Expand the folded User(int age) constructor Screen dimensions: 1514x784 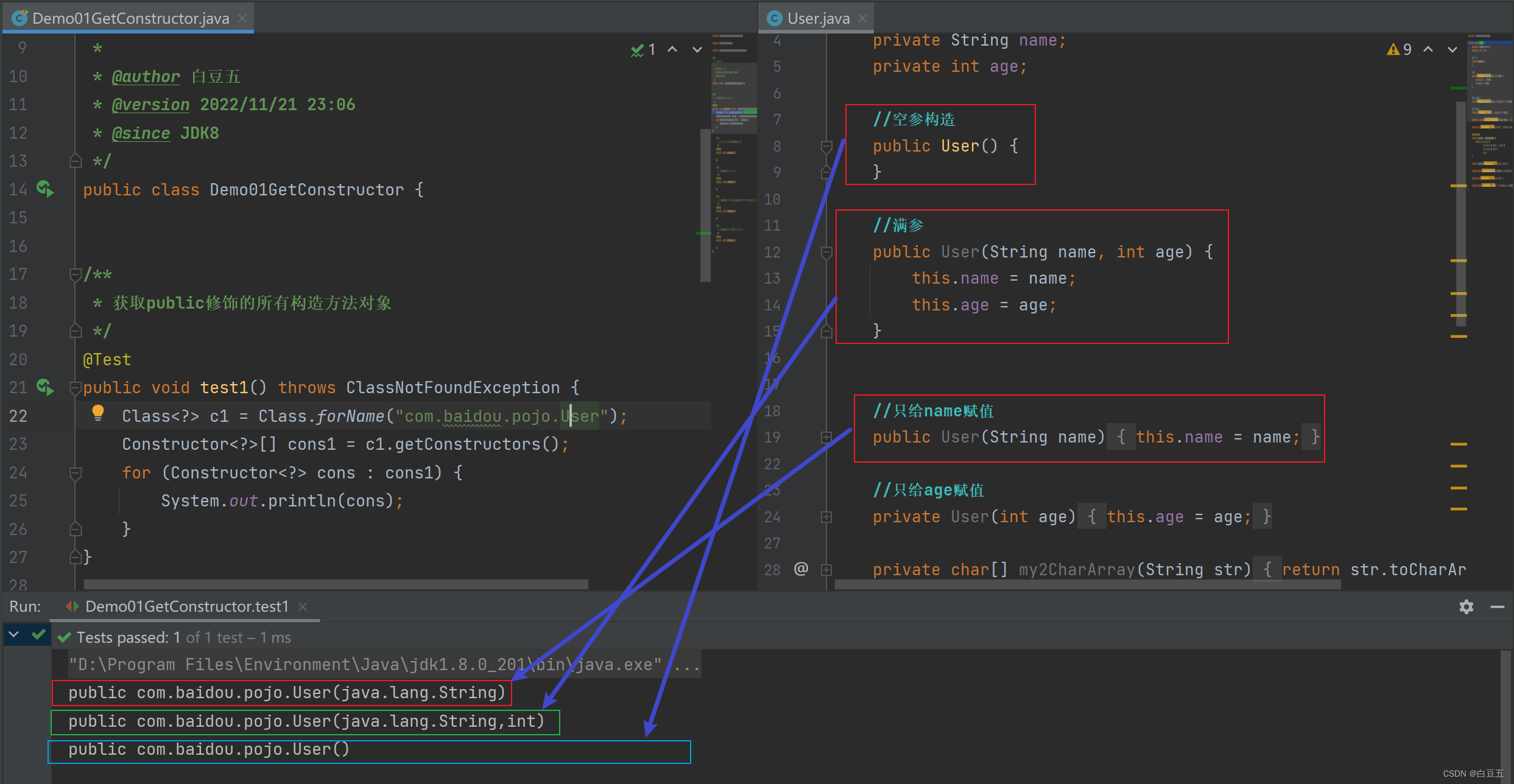(x=826, y=517)
